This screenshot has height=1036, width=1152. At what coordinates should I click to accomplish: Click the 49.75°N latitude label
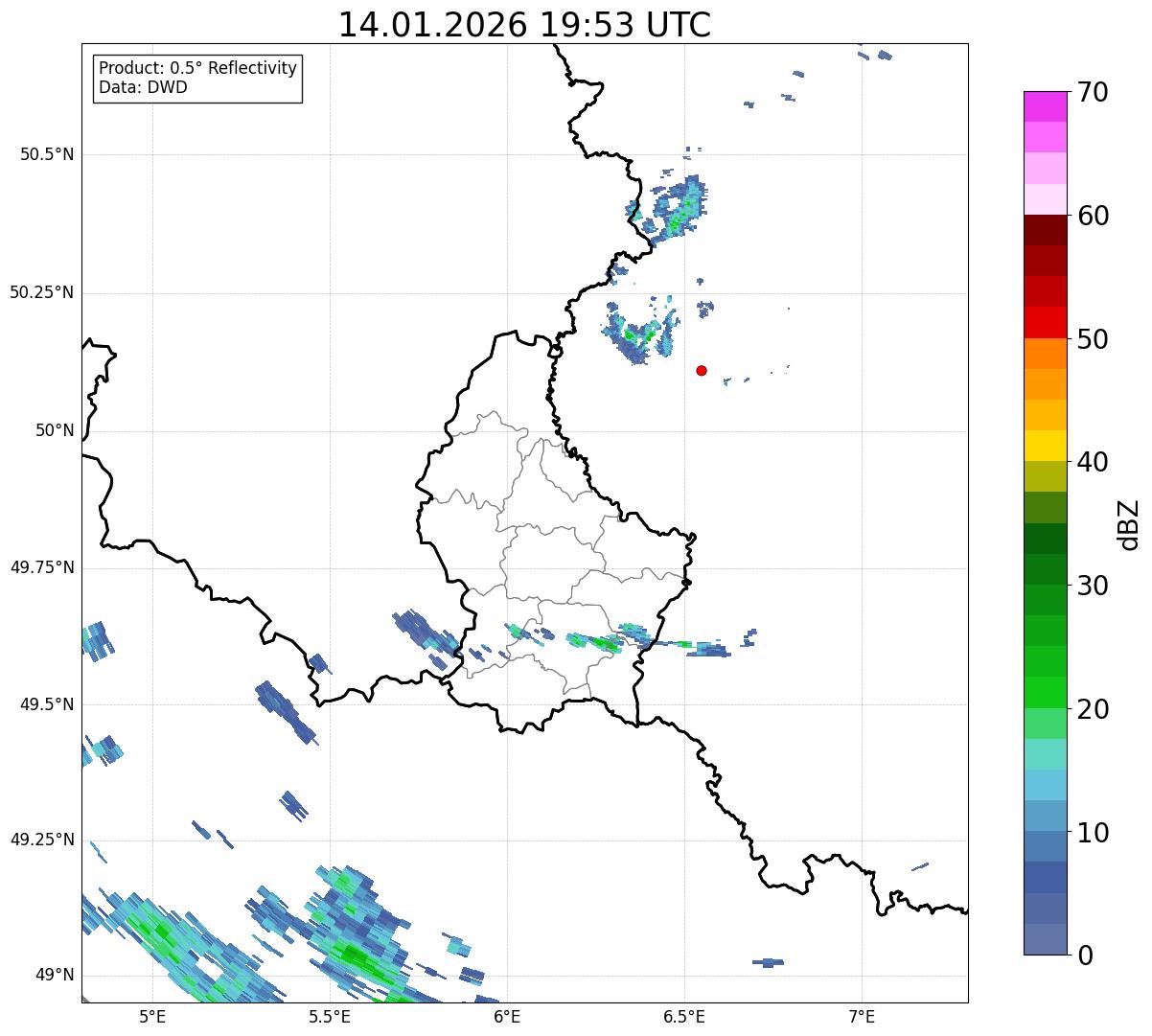(x=41, y=567)
